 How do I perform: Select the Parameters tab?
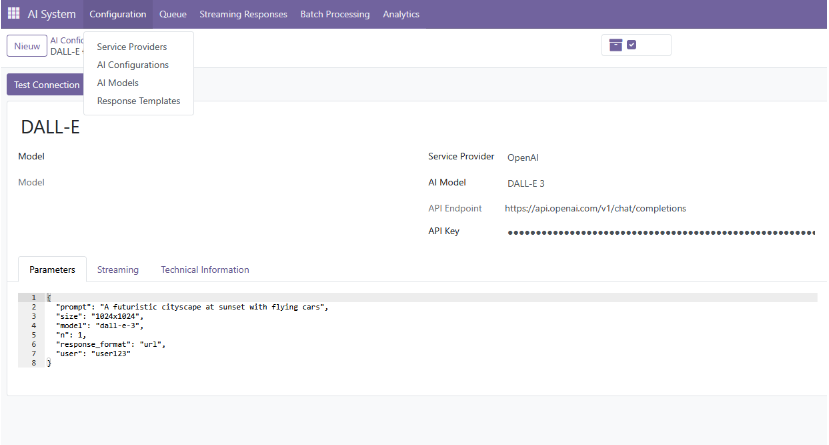pos(52,270)
